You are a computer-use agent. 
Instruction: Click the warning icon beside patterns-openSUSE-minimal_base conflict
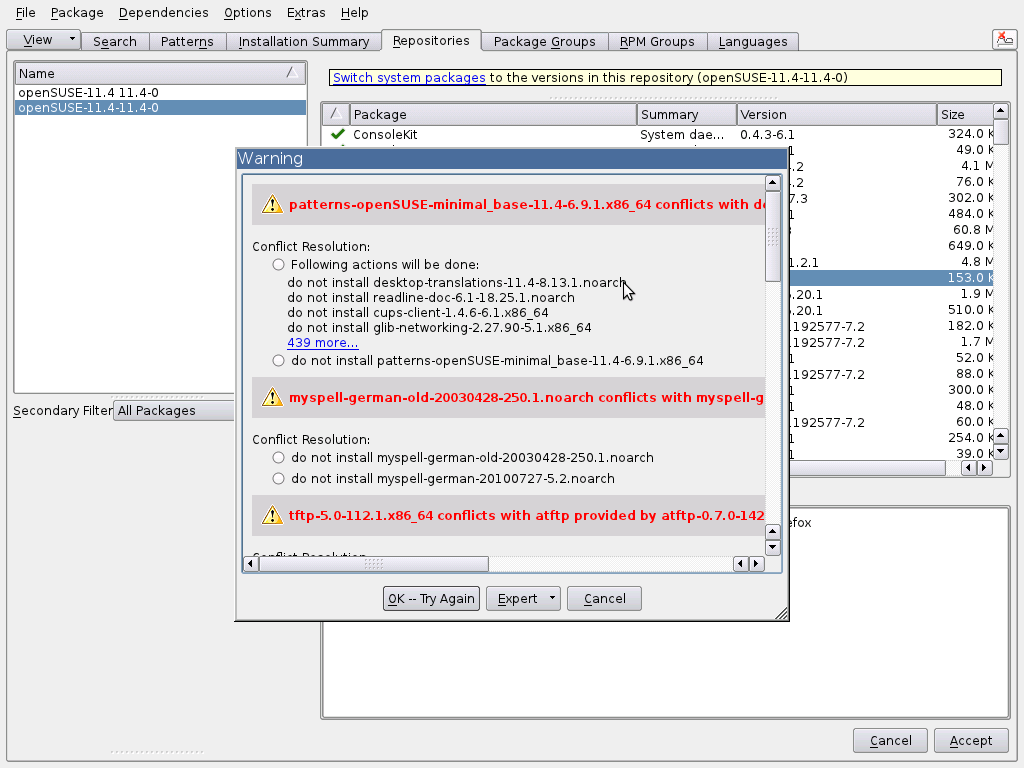(x=272, y=204)
